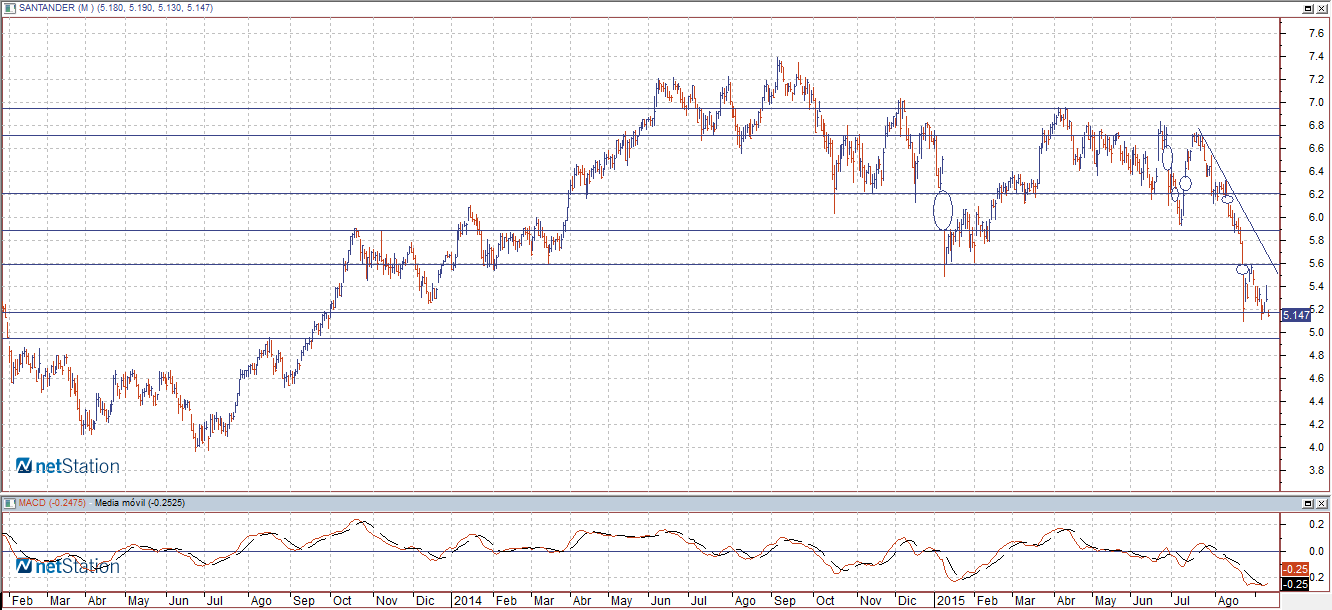This screenshot has width=1332, height=610.
Task: Click the 2014 label on time axis
Action: point(467,601)
